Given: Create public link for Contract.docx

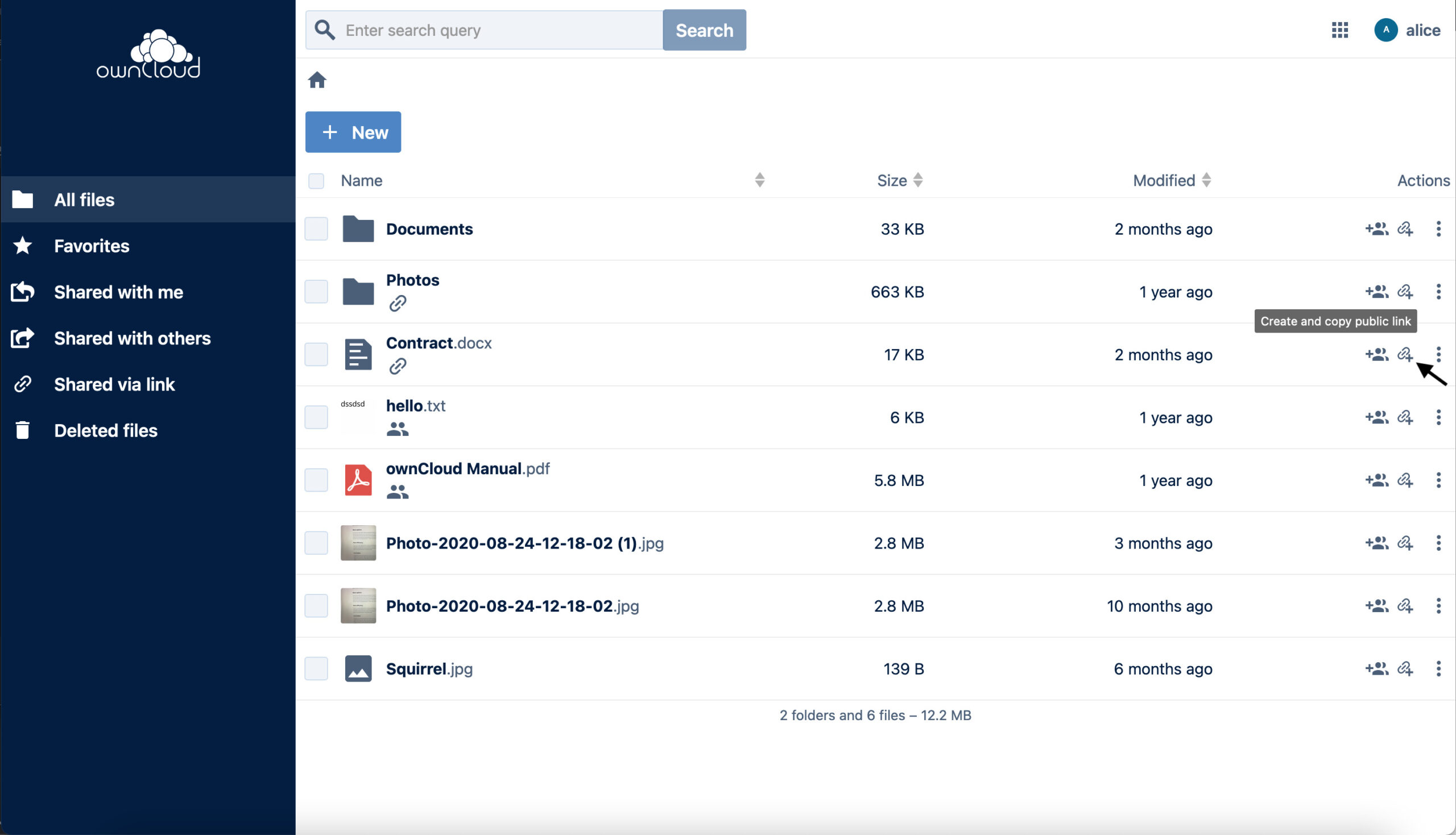Looking at the screenshot, I should pyautogui.click(x=1405, y=355).
